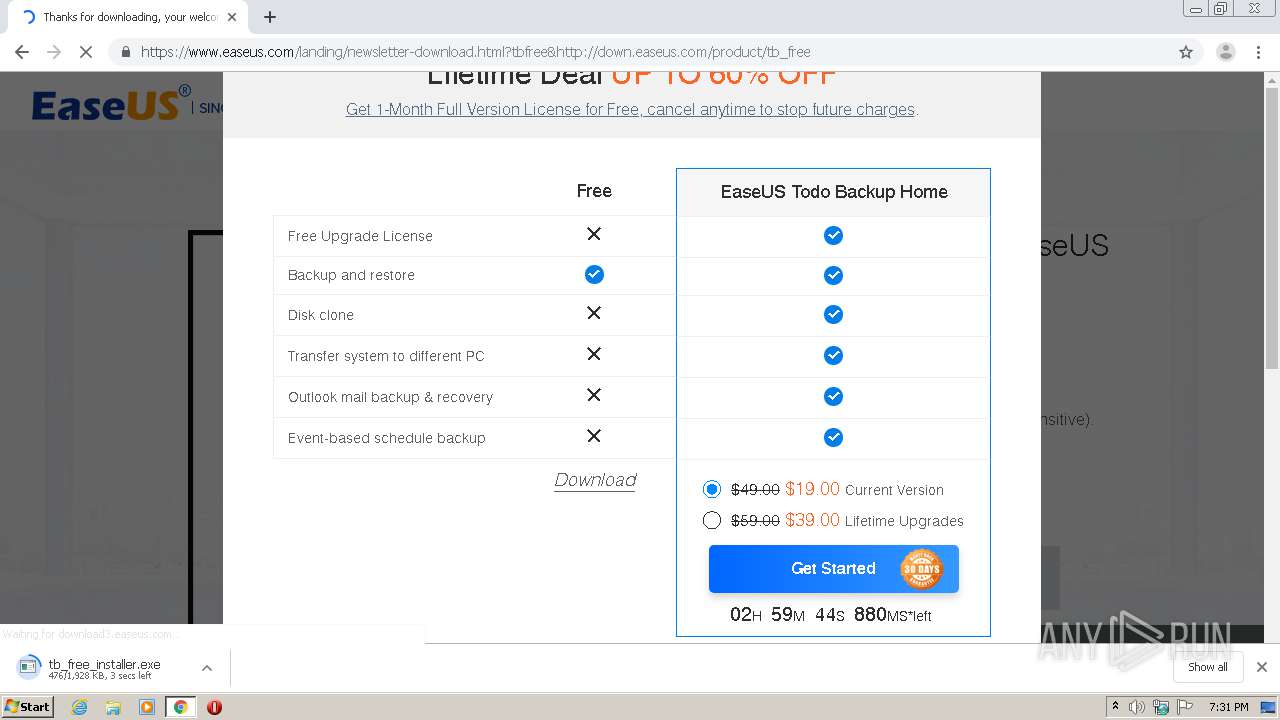The width and height of the screenshot is (1280, 720).
Task: Click the 'EaseUS Todo Backup Home' column header
Action: tap(834, 192)
